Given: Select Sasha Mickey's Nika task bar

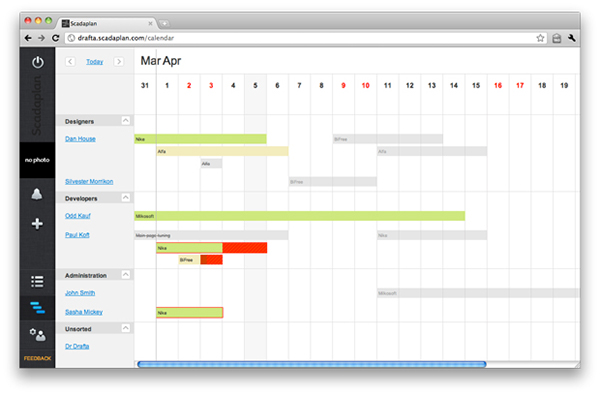Looking at the screenshot, I should (x=190, y=313).
